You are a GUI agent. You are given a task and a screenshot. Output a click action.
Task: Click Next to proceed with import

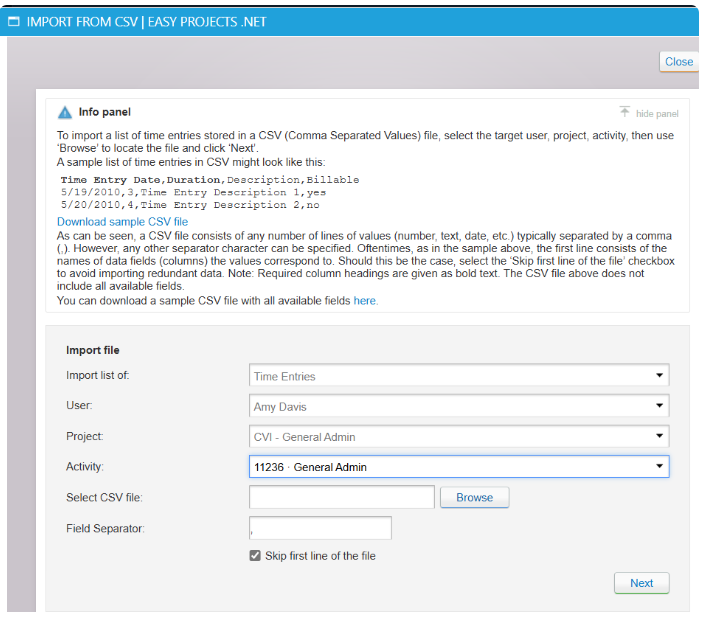click(642, 583)
